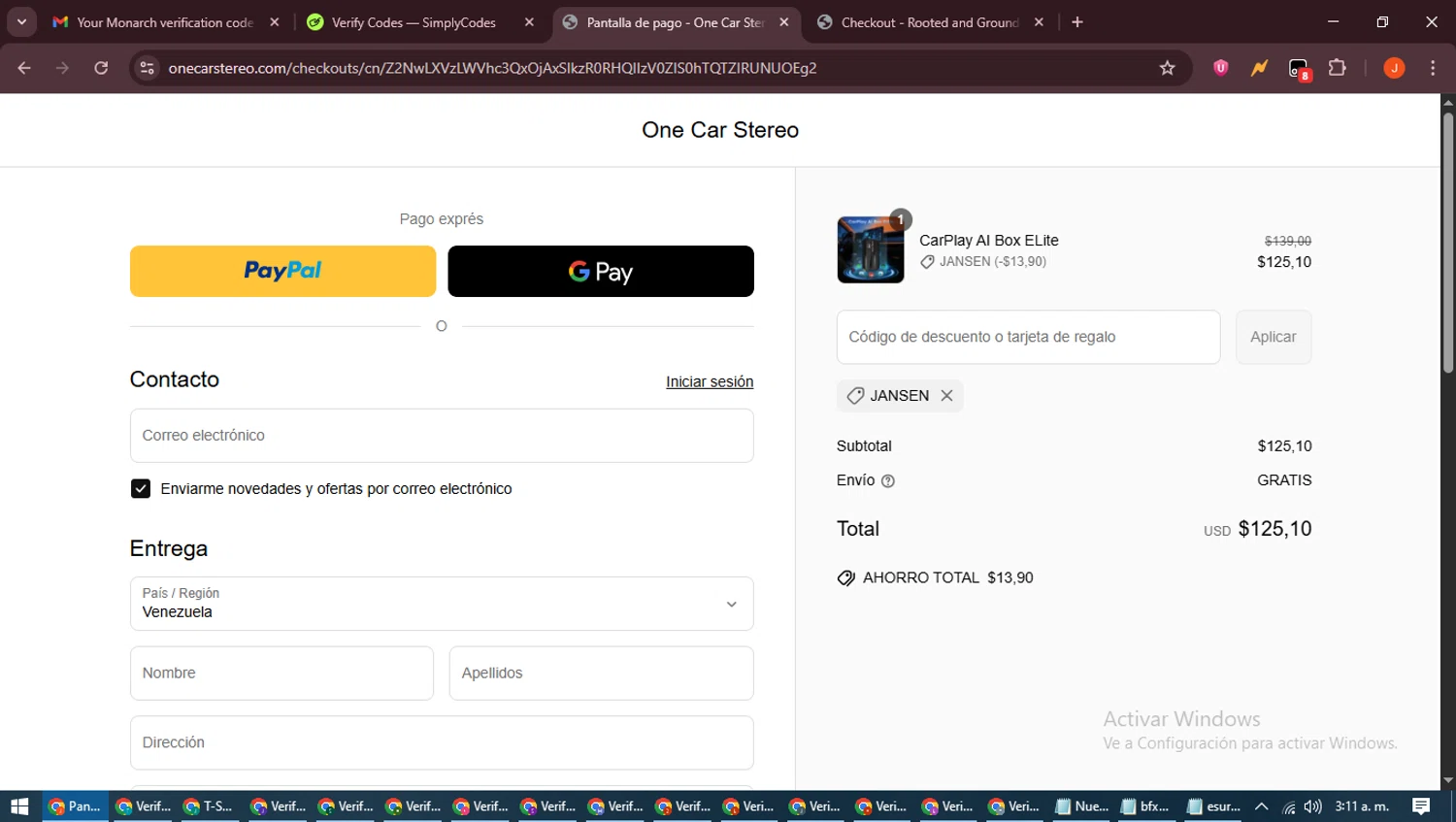Viewport: 1456px width, 822px height.
Task: Expand the País / Región dropdown
Action: [x=442, y=604]
